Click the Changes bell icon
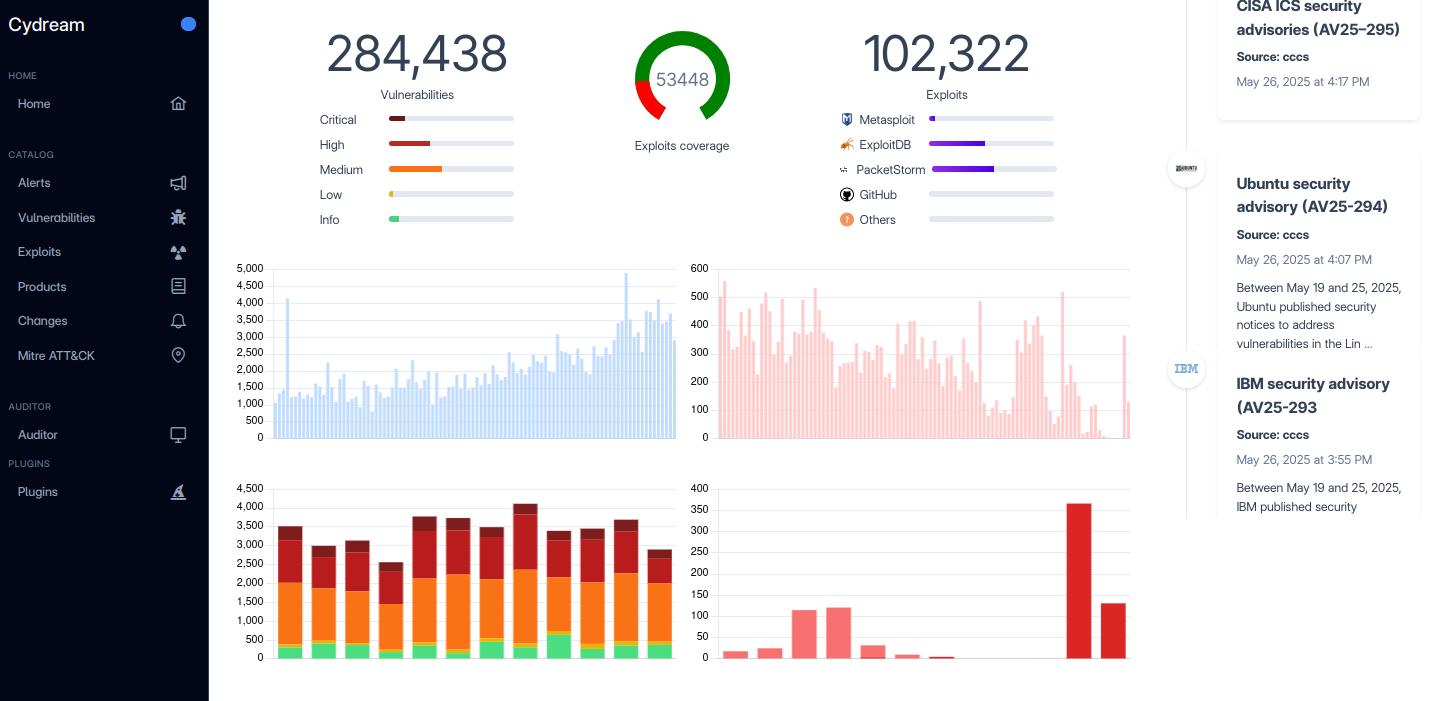Image resolution: width=1444 pixels, height=701 pixels. [178, 321]
